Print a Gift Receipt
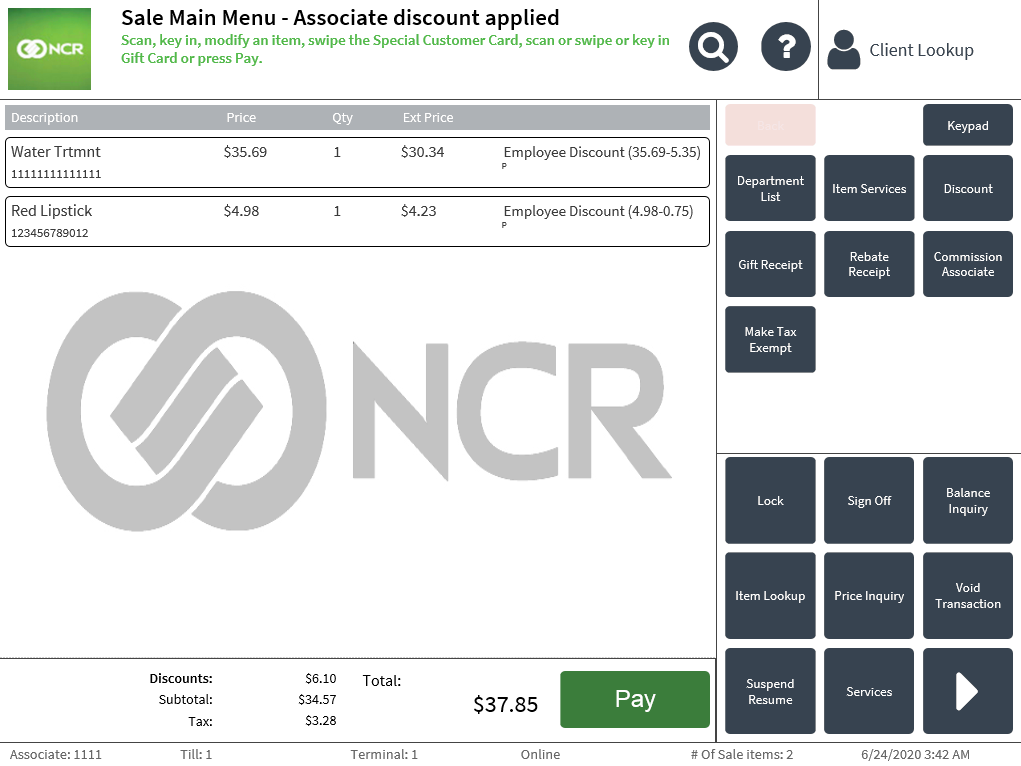Image resolution: width=1021 pixels, height=766 pixels. tap(770, 264)
